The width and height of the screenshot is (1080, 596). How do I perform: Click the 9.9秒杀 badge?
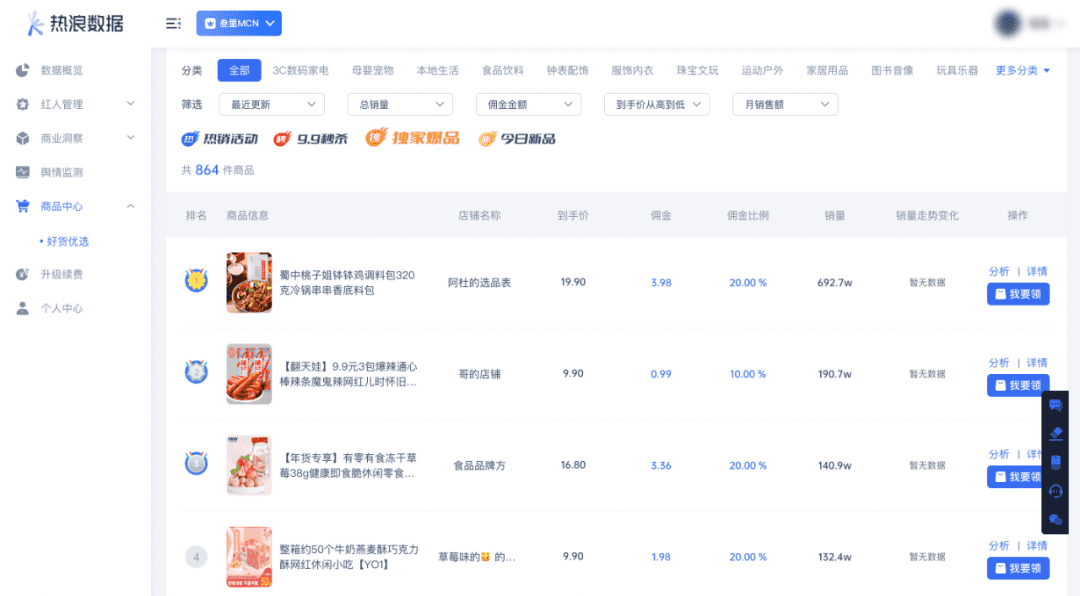pos(310,138)
